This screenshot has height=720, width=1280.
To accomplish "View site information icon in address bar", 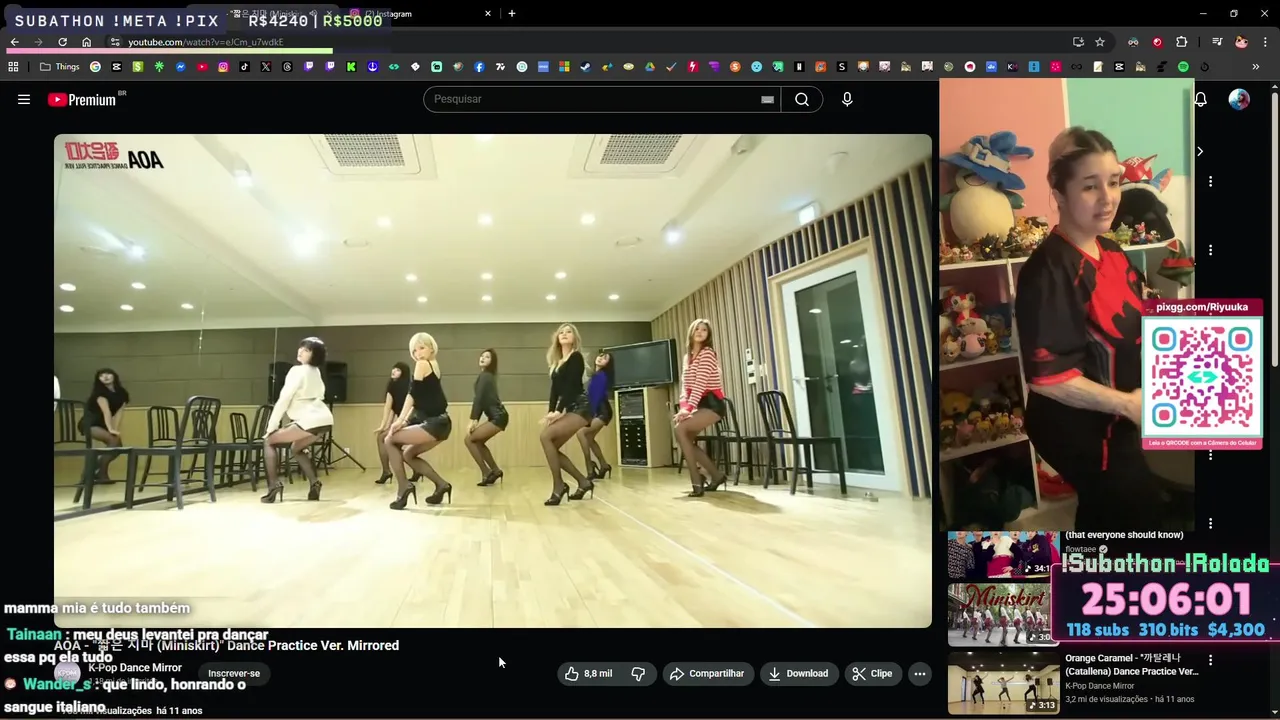I will 115,42.
